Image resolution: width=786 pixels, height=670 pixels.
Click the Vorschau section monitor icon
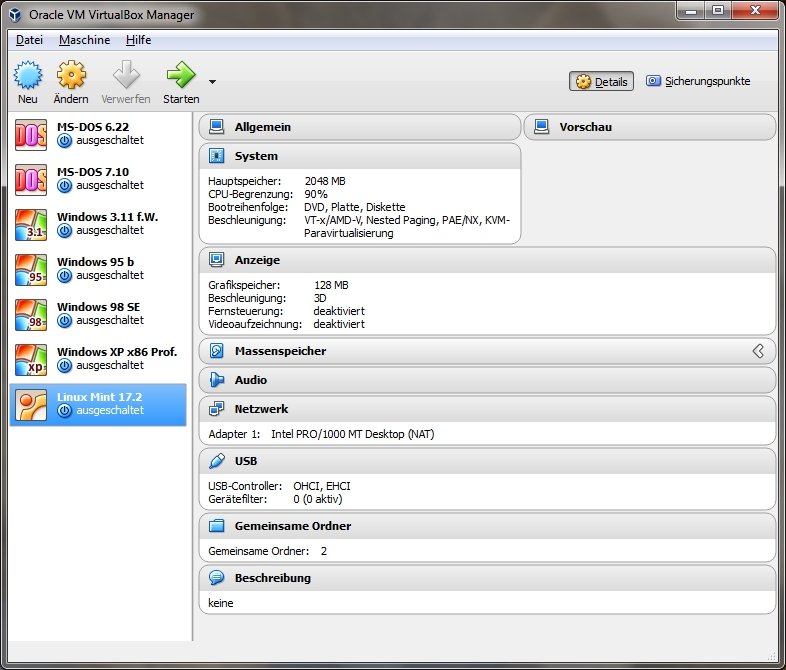[x=541, y=127]
